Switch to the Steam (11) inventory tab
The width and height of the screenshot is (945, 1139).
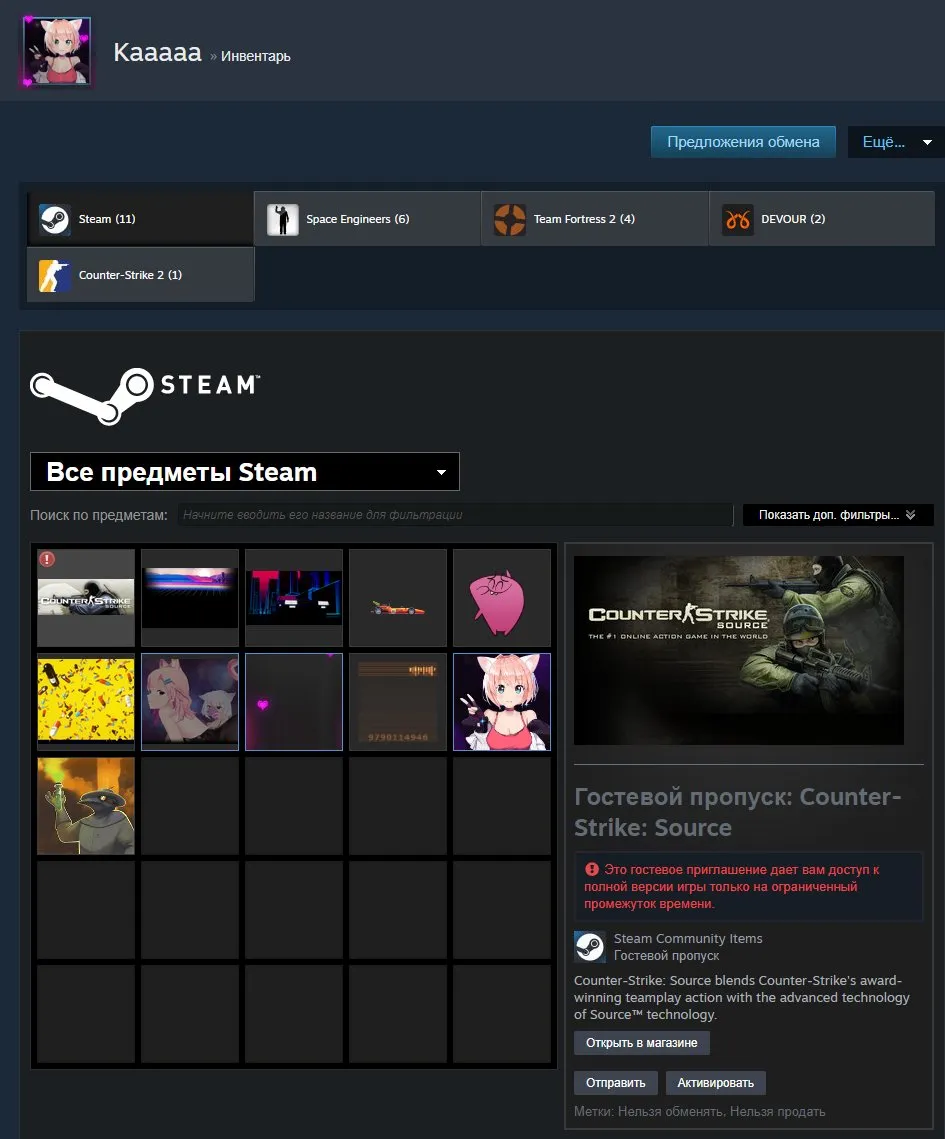[x=140, y=219]
